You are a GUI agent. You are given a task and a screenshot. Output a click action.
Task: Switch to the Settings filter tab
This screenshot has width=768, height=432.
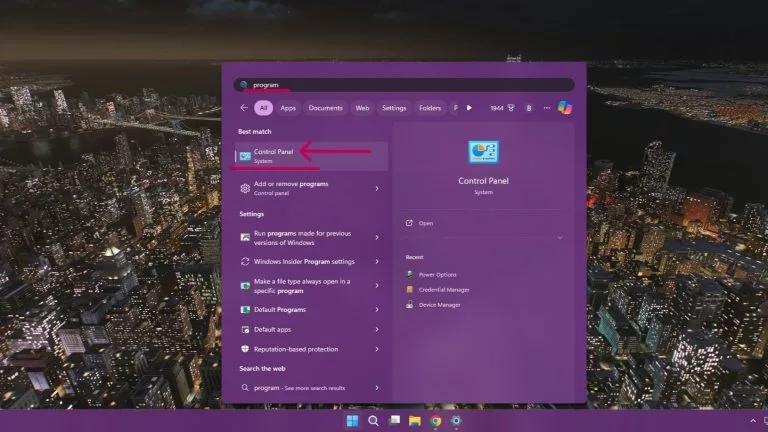[x=394, y=108]
